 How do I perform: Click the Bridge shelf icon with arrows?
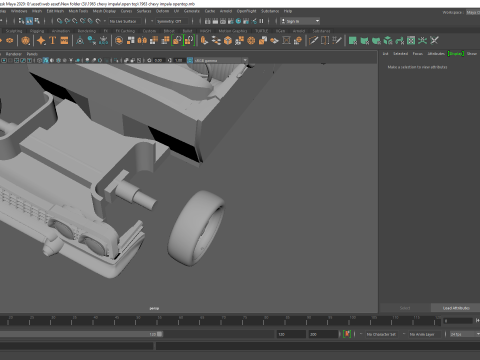pyautogui.click(x=216, y=41)
